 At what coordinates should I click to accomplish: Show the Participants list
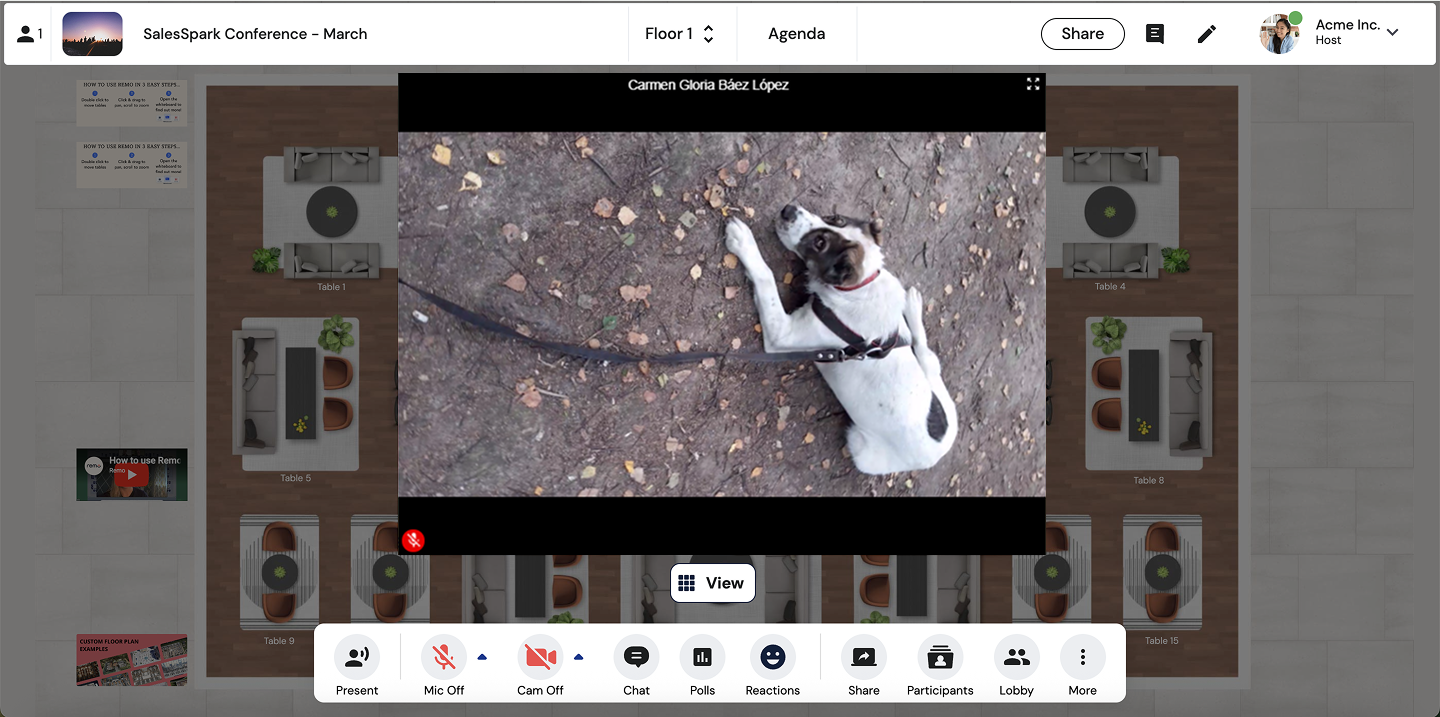pos(940,658)
